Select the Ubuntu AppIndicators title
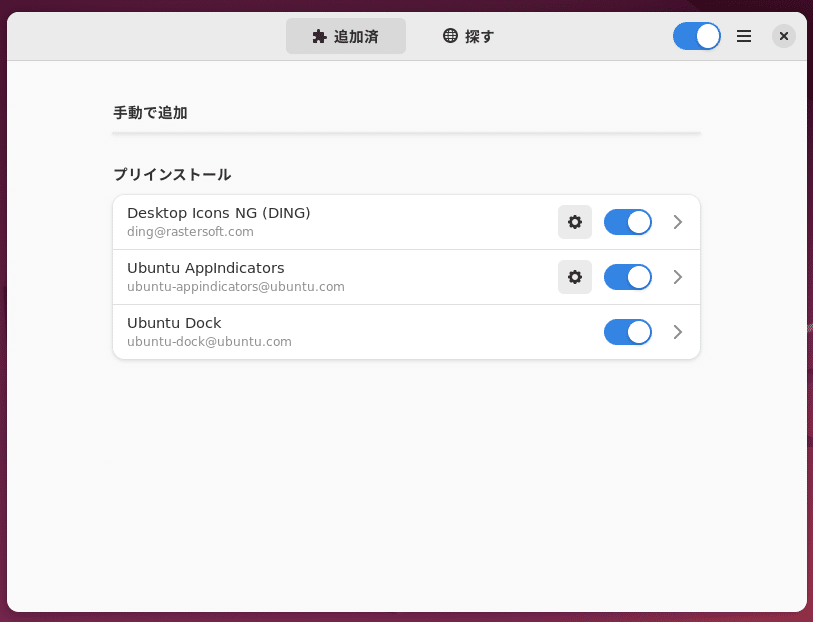 pos(206,268)
